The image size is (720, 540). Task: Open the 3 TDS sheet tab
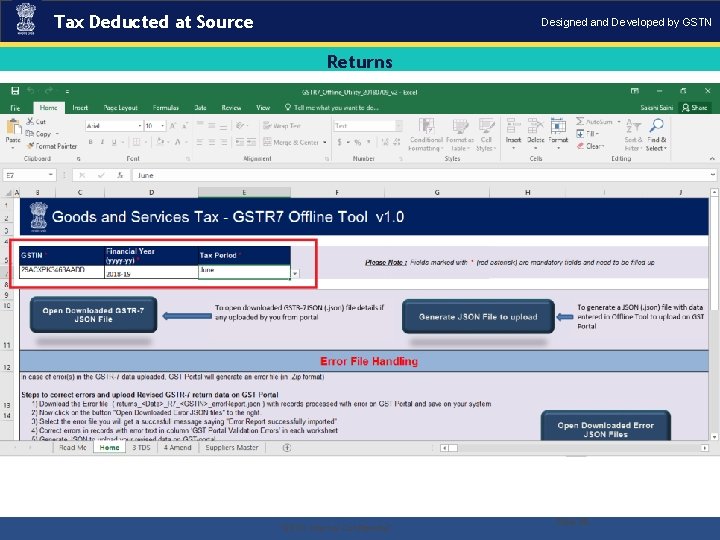(x=141, y=447)
